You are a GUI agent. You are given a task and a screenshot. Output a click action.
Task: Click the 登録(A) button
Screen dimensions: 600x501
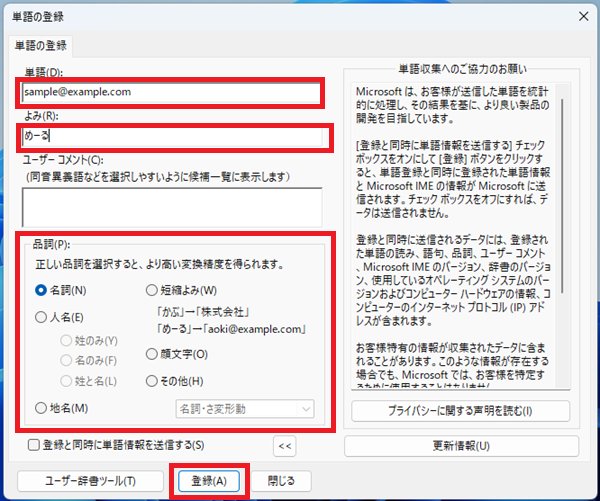[x=207, y=480]
